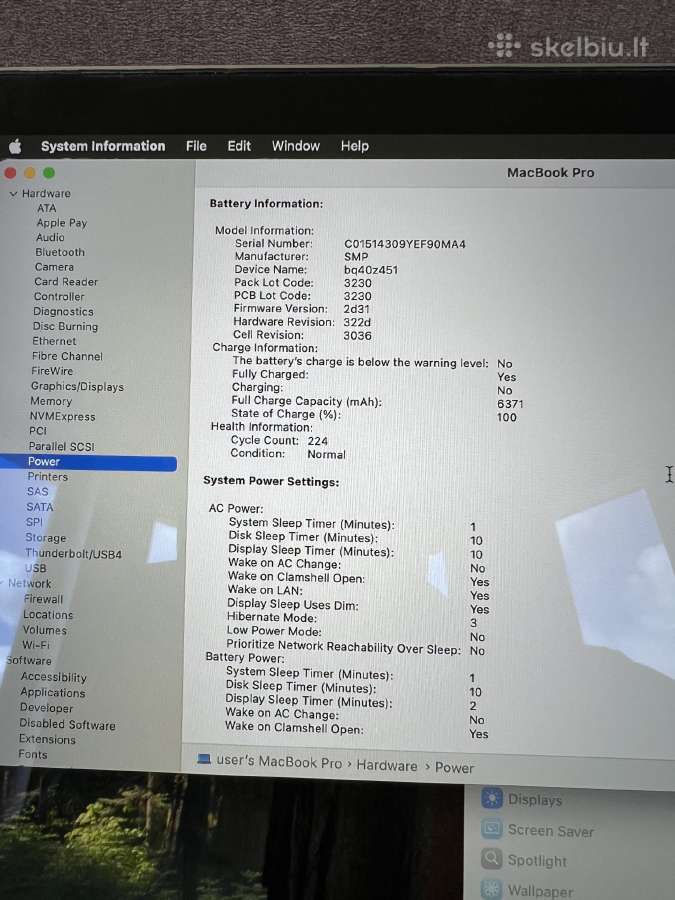675x900 pixels.
Task: Click Hardware in the path bar
Action: pos(387,766)
